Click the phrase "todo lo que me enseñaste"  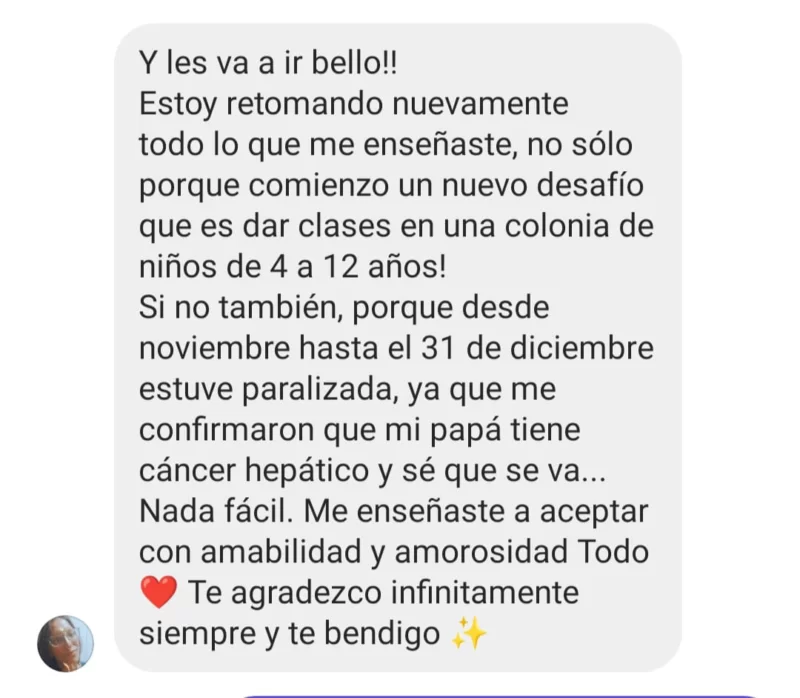[324, 144]
